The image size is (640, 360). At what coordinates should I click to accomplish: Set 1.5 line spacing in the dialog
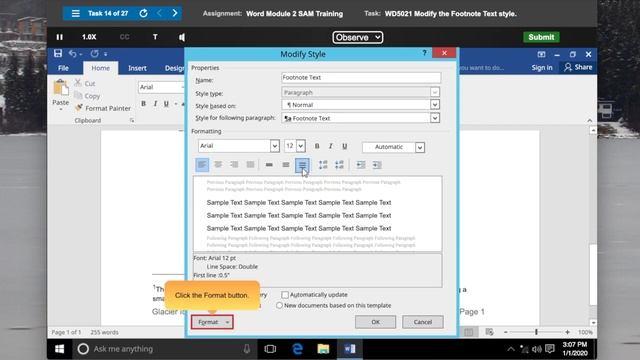286,165
